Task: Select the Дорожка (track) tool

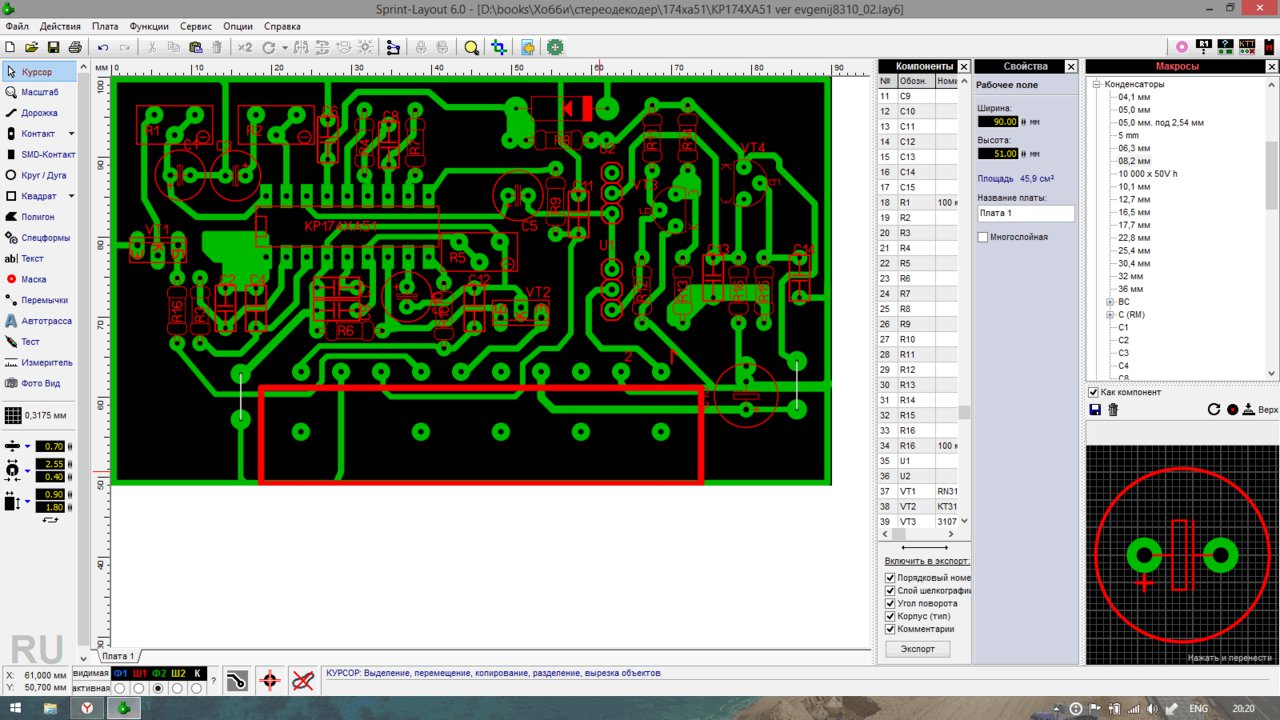Action: point(39,113)
